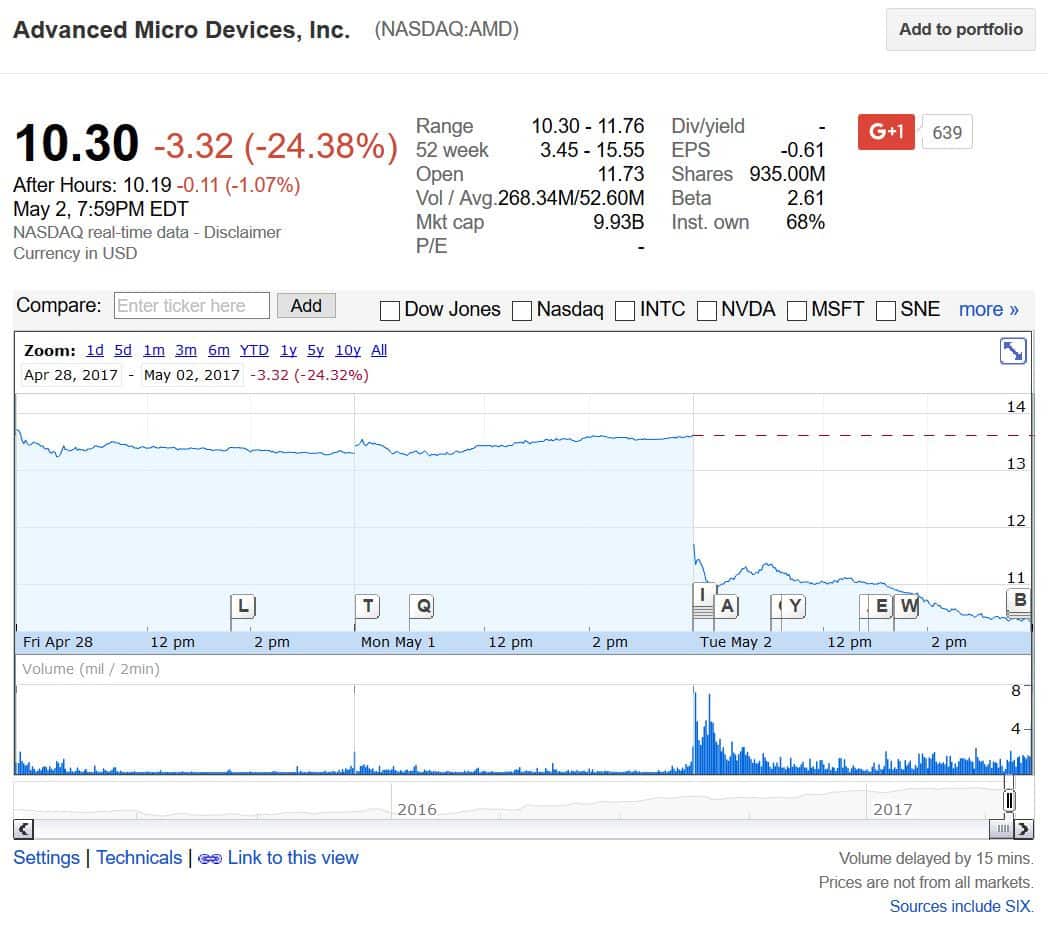Screen dimensions: 1048x930
Task: Open news marker I on chart
Action: (x=702, y=594)
